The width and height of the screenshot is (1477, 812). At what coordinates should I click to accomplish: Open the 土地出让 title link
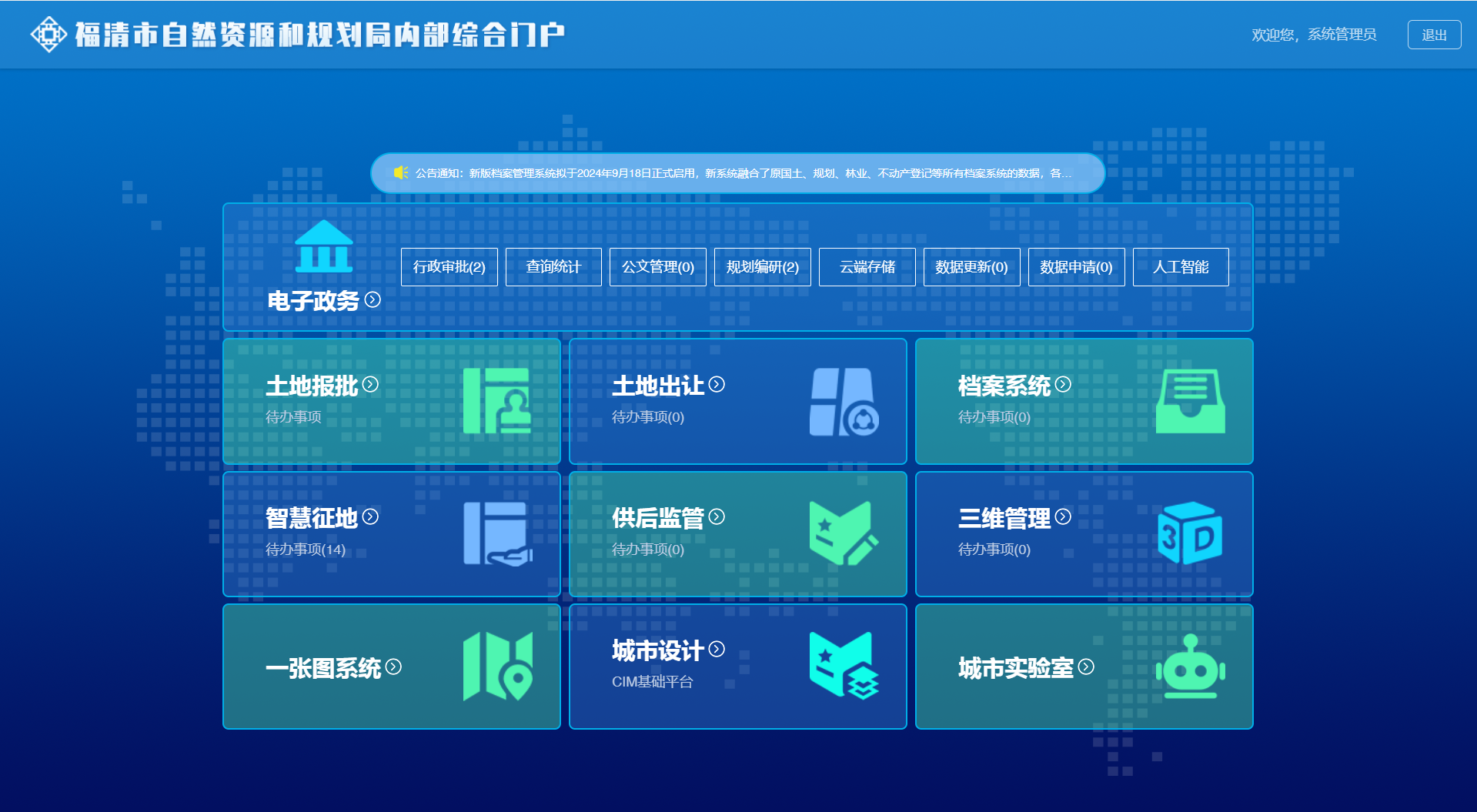coord(658,386)
